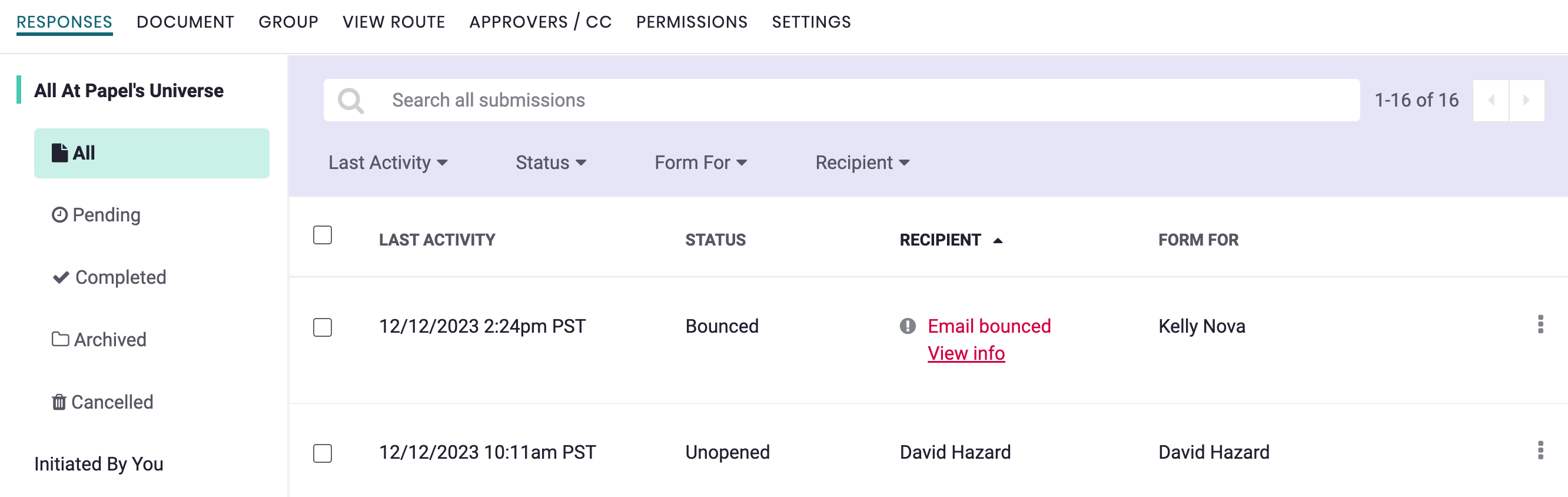Viewport: 1568px width, 497px height.
Task: Show Completed submissions in the sidebar
Action: coord(109,278)
